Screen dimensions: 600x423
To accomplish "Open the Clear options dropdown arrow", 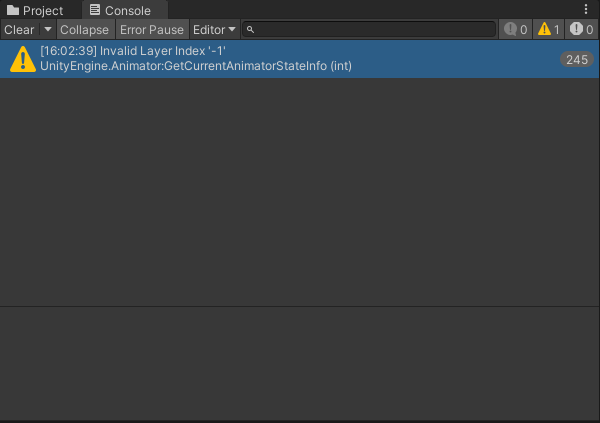I will 47,30.
